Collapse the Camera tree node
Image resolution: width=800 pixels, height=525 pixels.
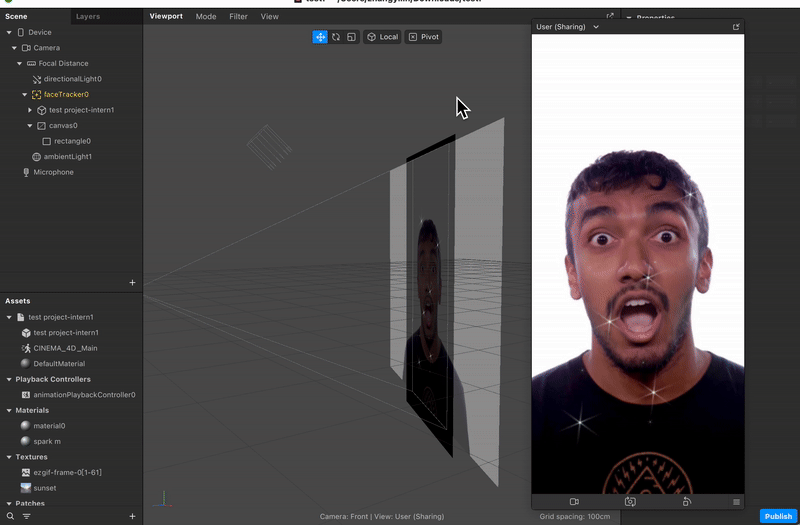pyautogui.click(x=14, y=48)
